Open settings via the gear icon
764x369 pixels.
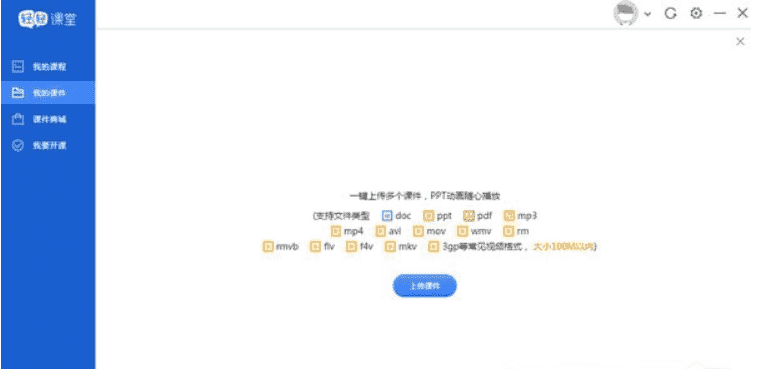[x=696, y=14]
